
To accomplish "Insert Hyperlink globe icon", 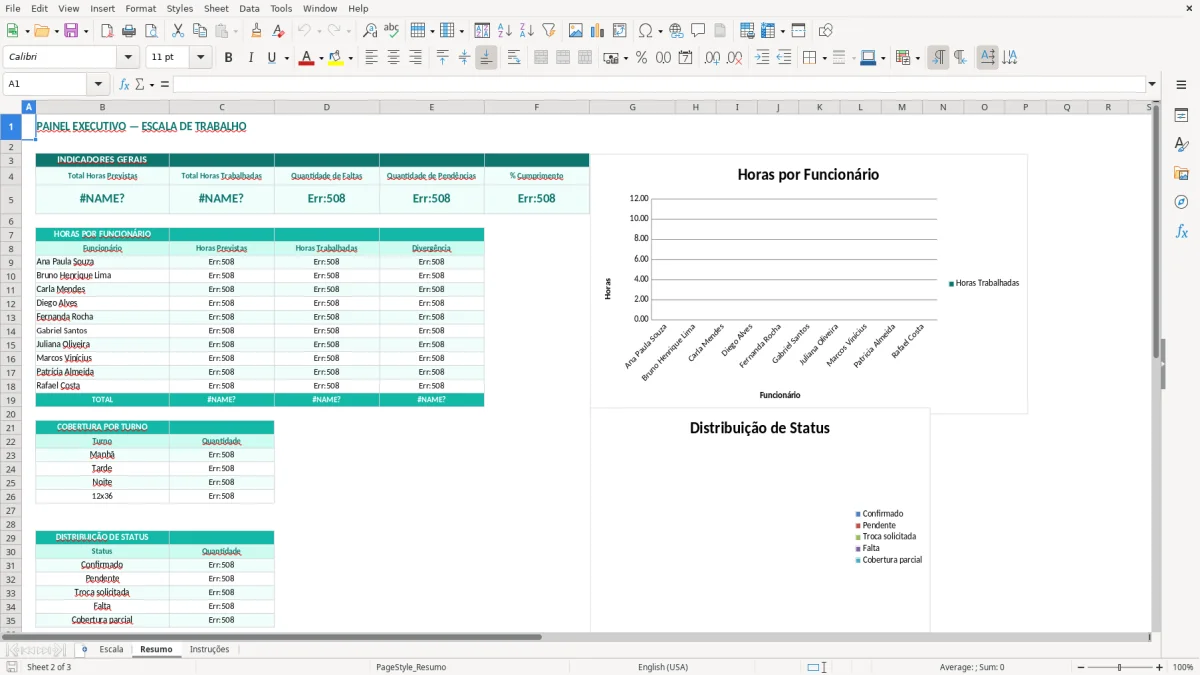I will click(676, 31).
